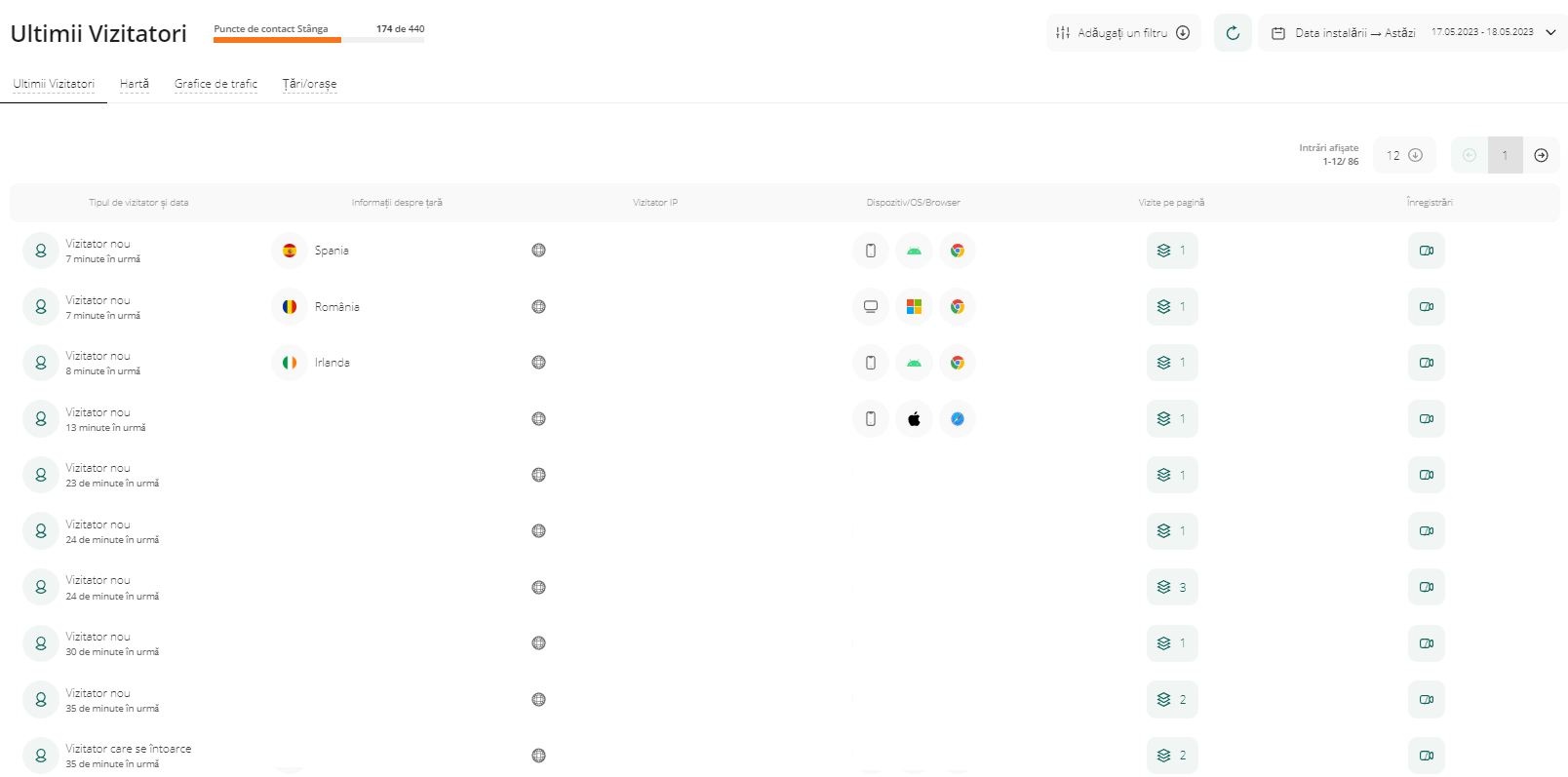Screen dimensions: 1568x777
Task: Click the orange contact points progress bar
Action: 278,40
